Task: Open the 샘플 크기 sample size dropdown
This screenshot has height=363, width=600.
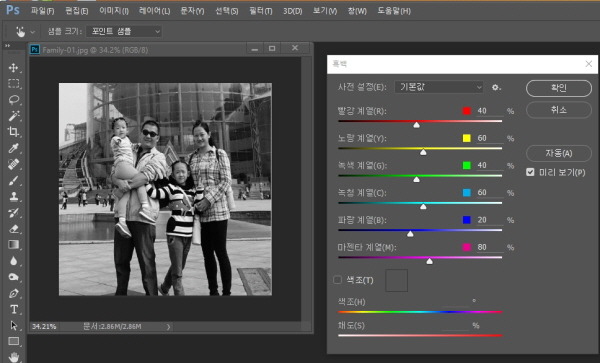Action: (x=124, y=31)
